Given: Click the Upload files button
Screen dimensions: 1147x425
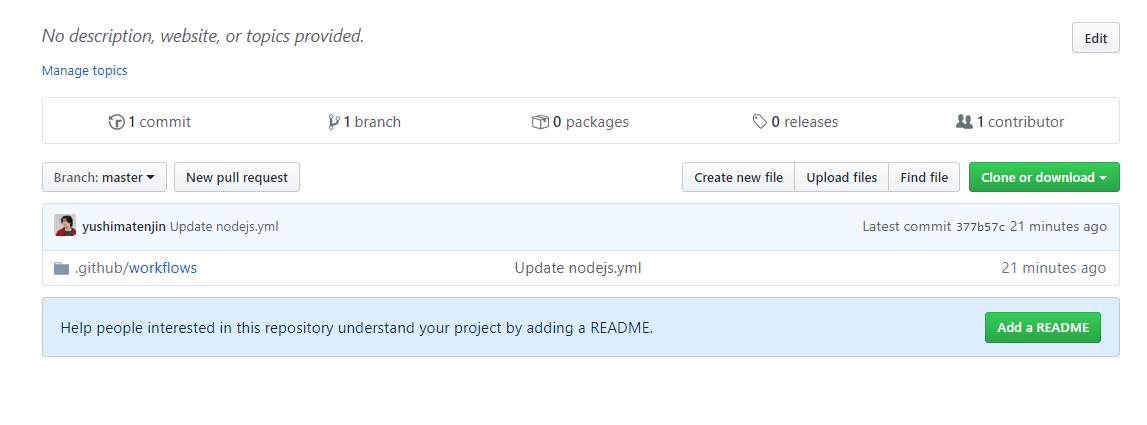Looking at the screenshot, I should pyautogui.click(x=841, y=178).
